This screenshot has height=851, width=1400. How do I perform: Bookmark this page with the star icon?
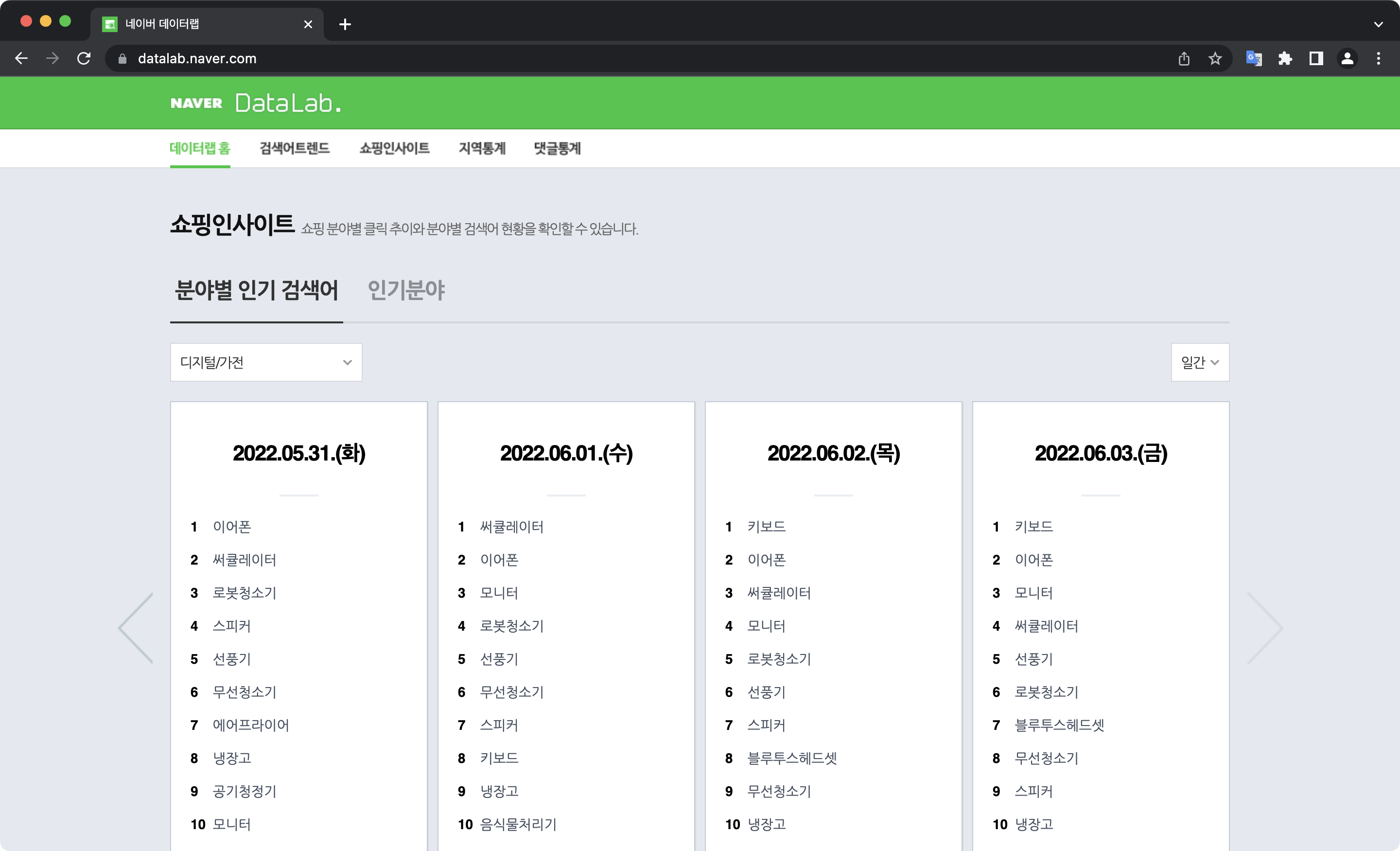[1216, 58]
